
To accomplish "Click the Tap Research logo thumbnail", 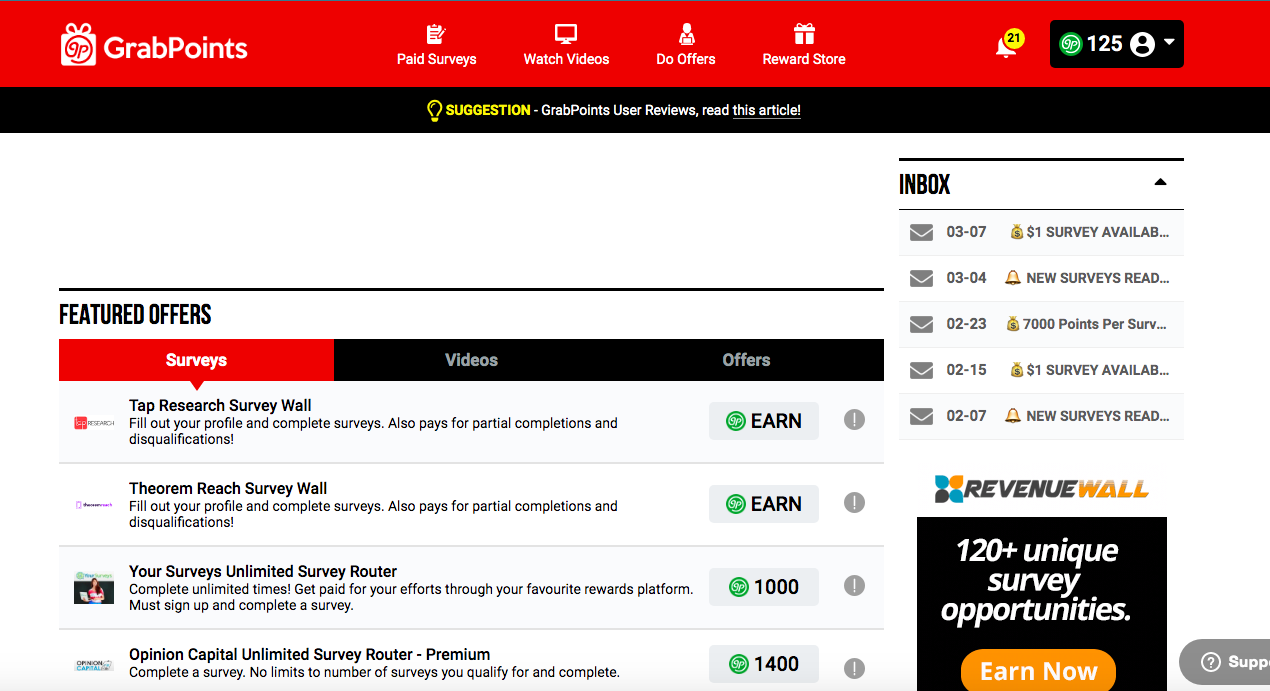I will pos(94,423).
